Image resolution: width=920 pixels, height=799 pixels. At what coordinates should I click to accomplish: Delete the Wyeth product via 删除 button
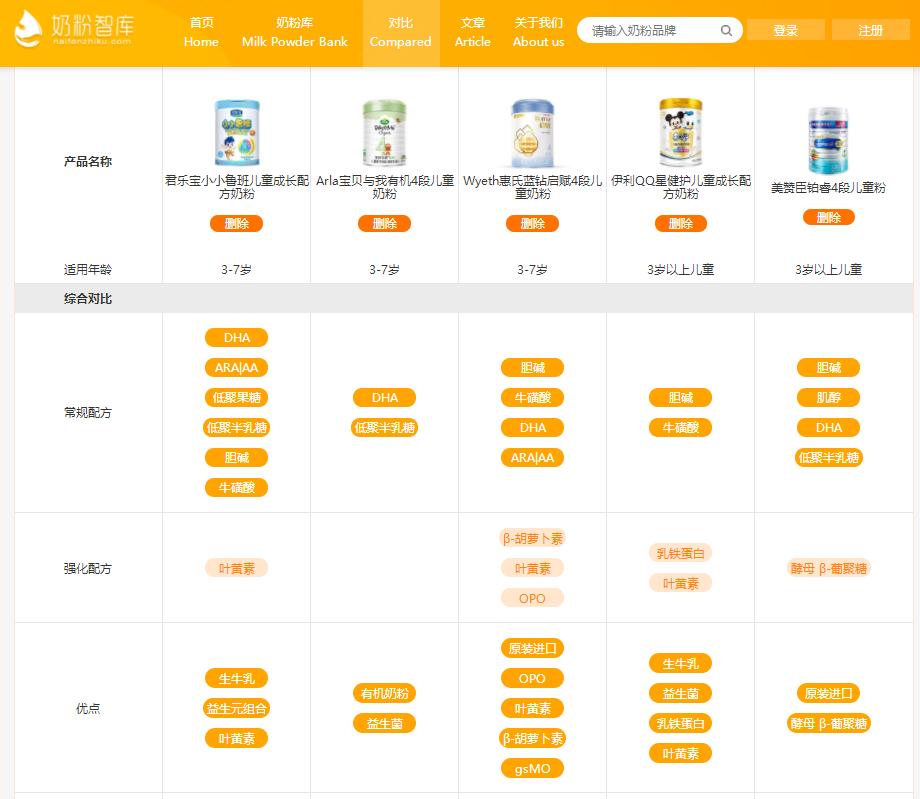pyautogui.click(x=532, y=223)
